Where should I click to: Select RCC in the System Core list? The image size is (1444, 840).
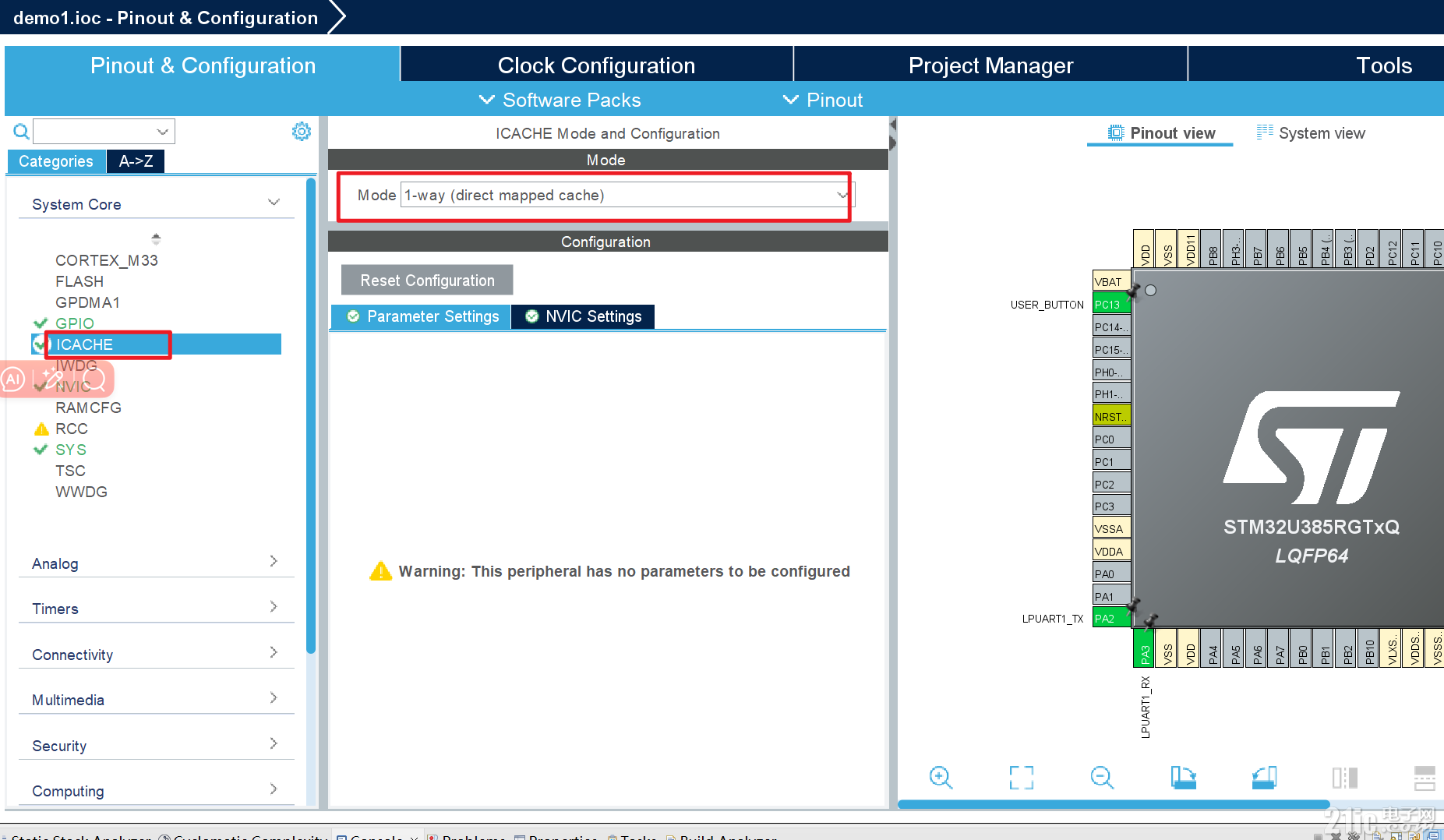coord(72,429)
